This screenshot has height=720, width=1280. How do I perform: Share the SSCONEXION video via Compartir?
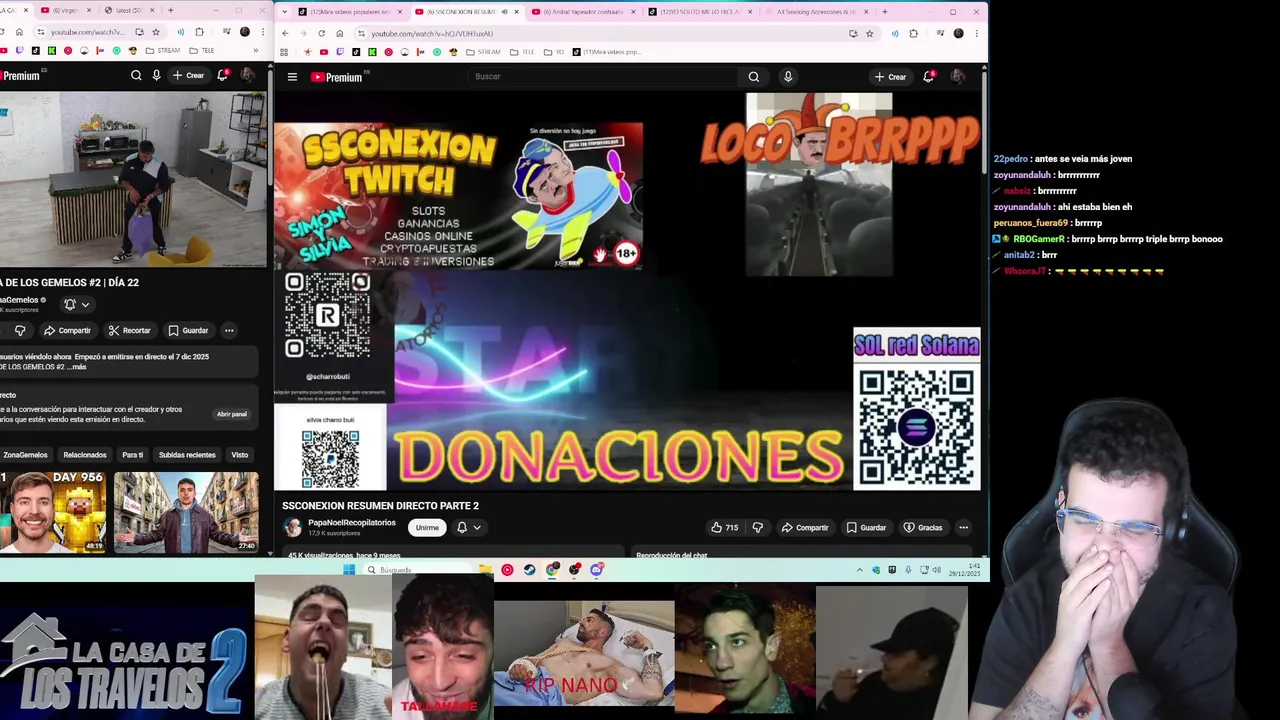(x=805, y=528)
